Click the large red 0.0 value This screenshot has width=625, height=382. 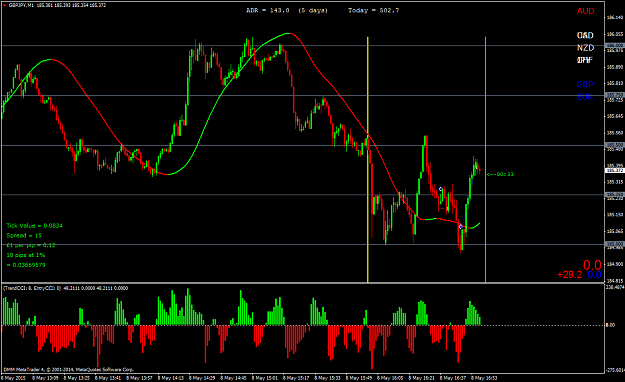click(x=592, y=265)
